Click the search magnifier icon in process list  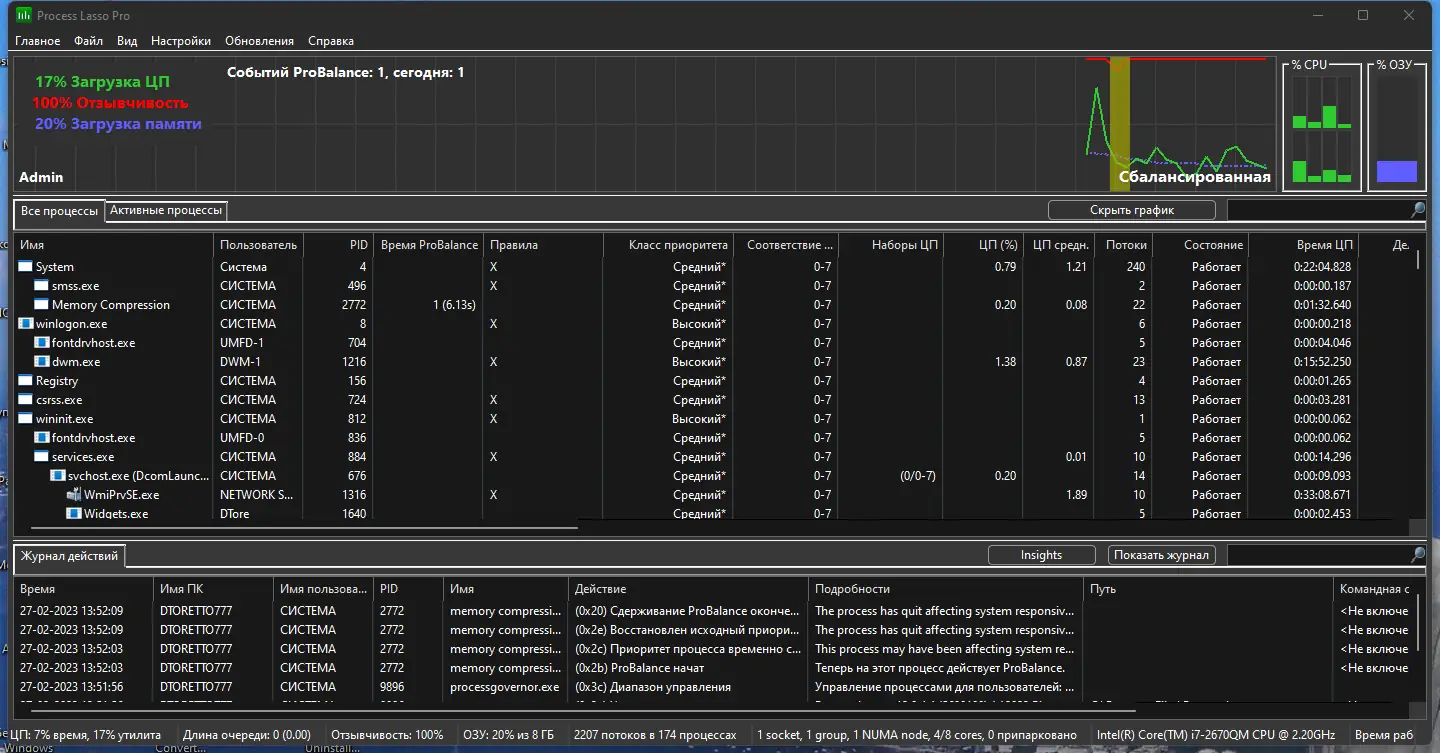(x=1418, y=210)
